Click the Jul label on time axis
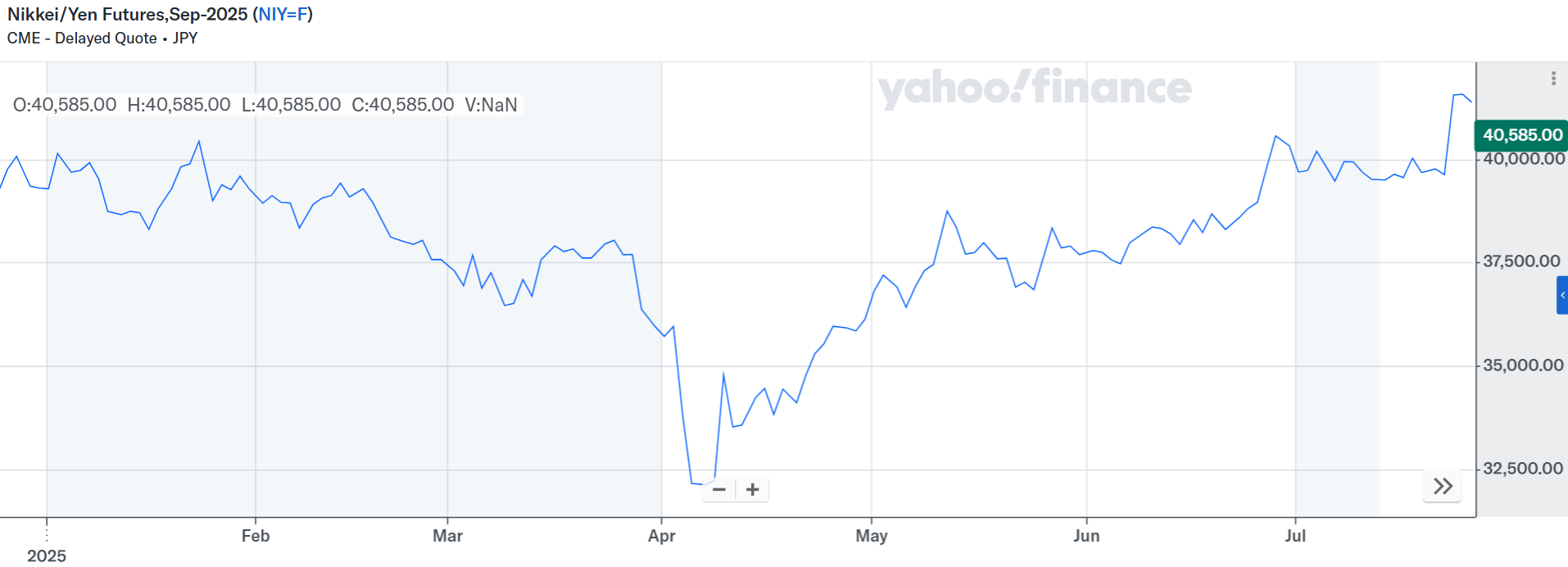Screen dimensions: 1568x567 point(1295,536)
